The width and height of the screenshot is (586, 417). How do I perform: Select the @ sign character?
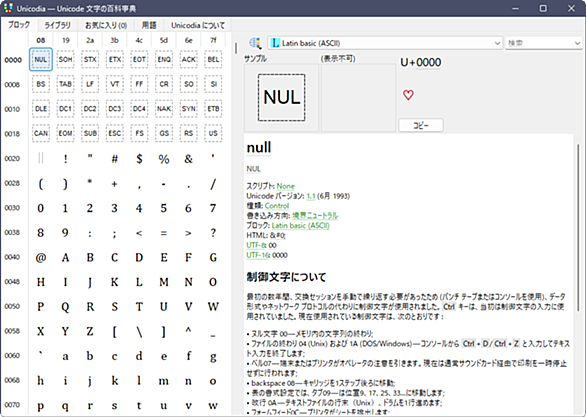pos(41,257)
